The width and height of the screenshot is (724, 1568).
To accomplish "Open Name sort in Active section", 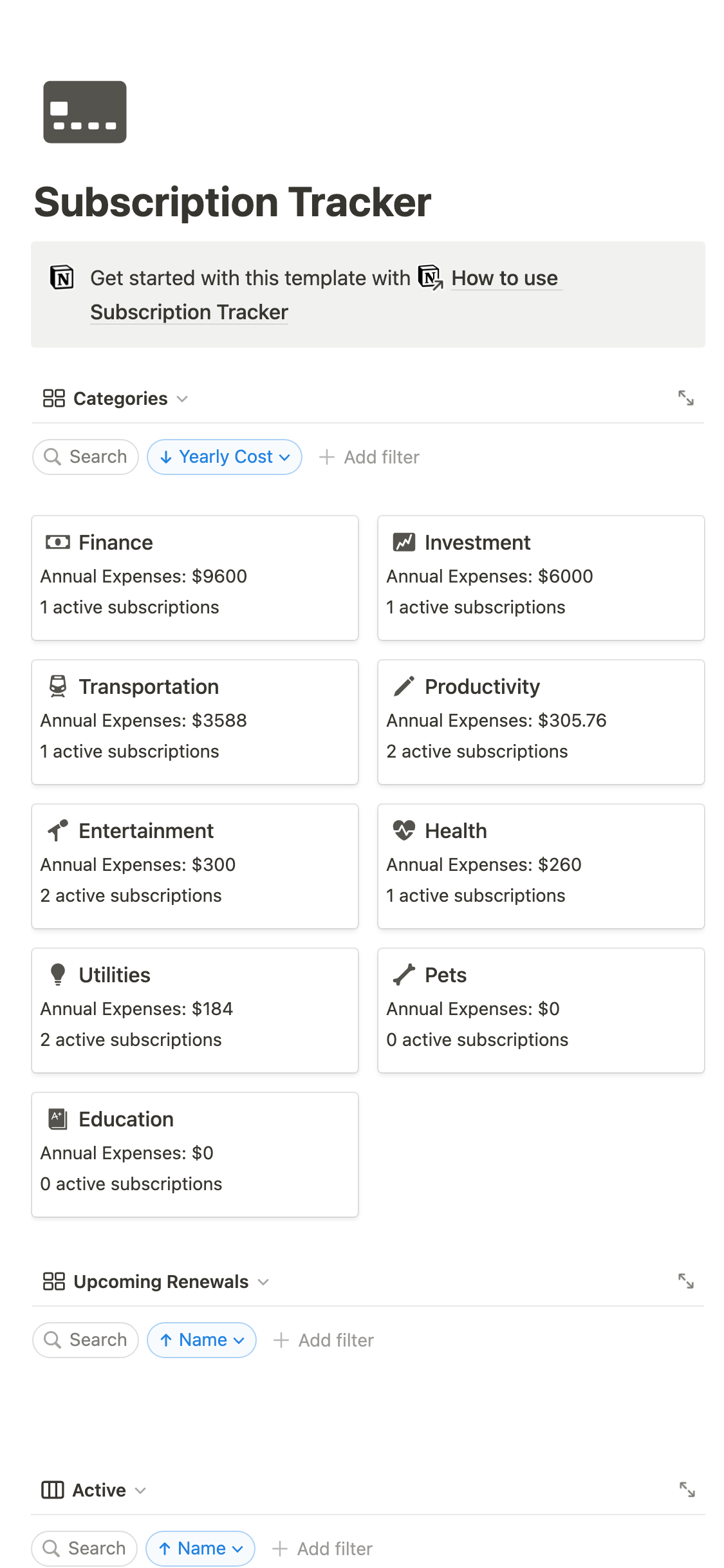I will (x=200, y=1548).
